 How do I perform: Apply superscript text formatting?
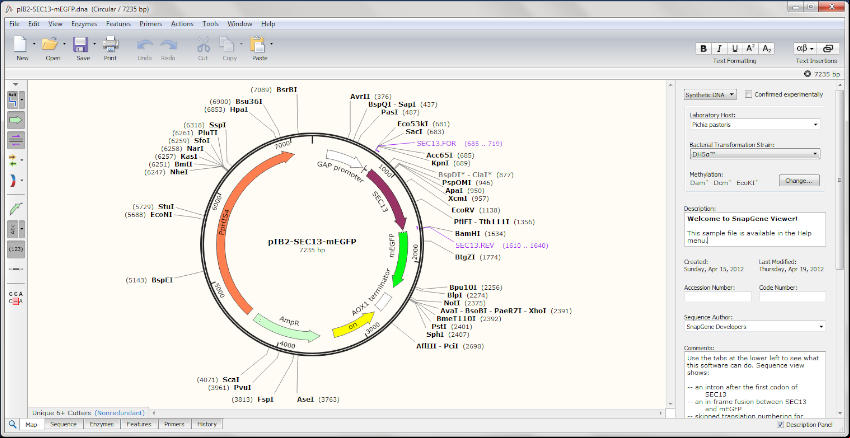751,48
